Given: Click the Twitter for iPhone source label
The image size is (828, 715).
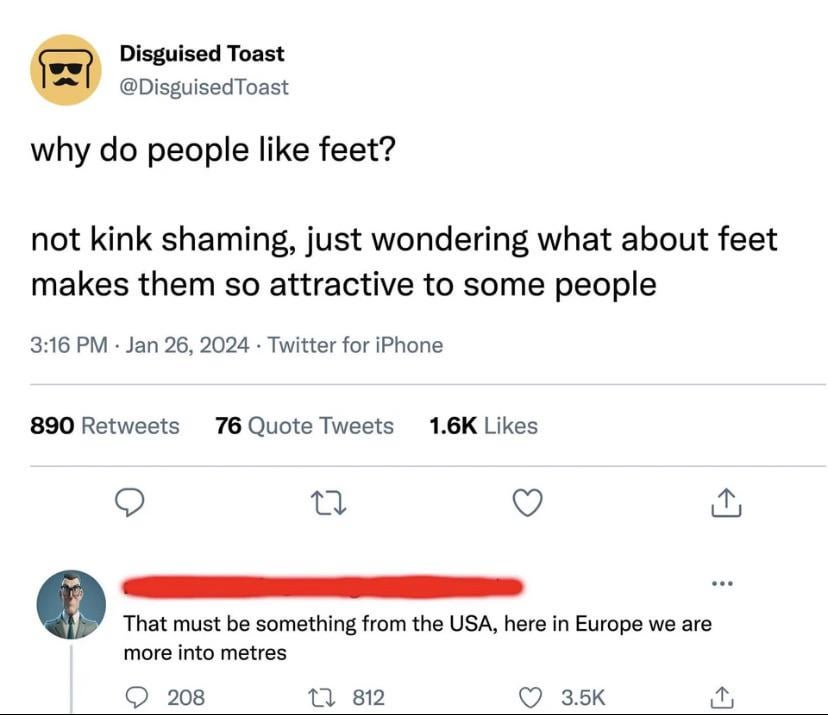Looking at the screenshot, I should (x=356, y=345).
